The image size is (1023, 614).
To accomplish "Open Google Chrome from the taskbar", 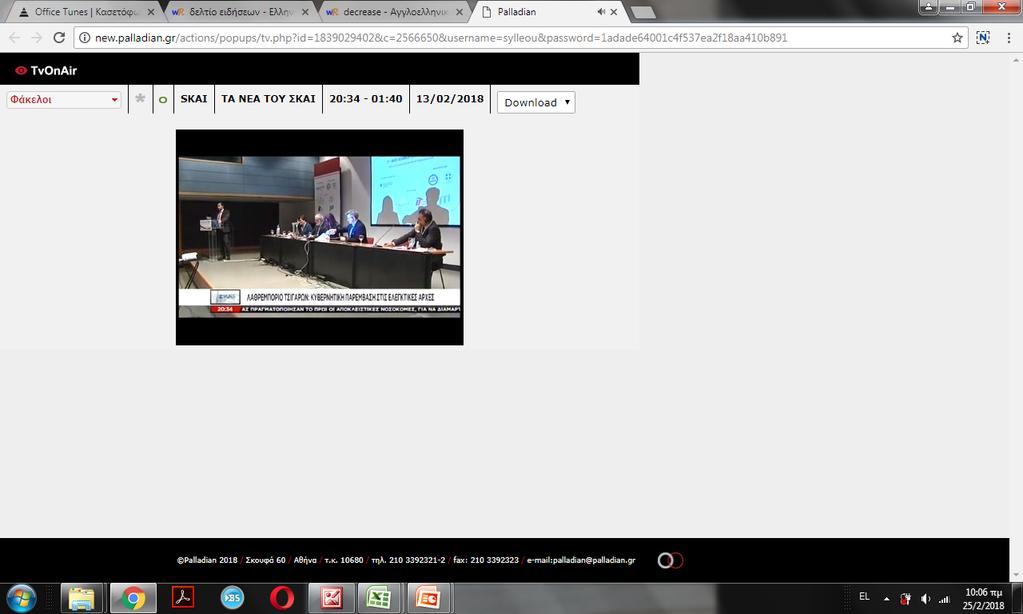I will 132,598.
